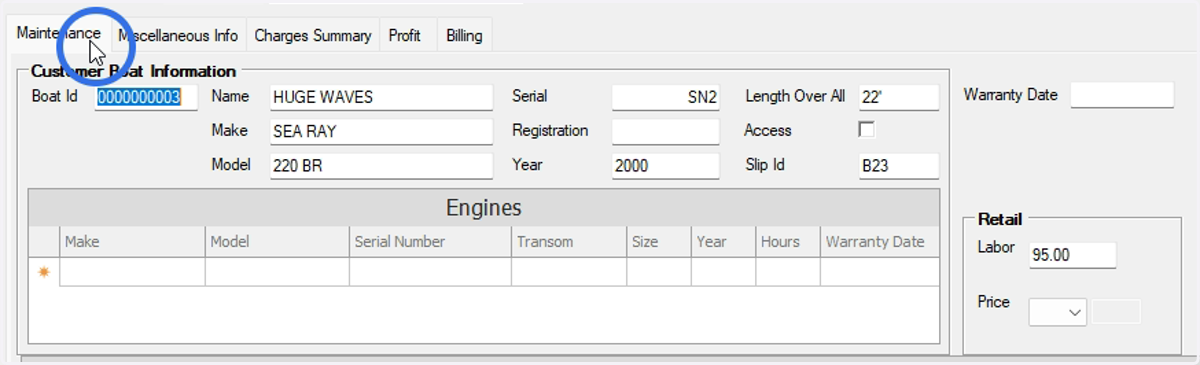
Task: Click the Warranty Date column header in Engines
Action: click(880, 242)
